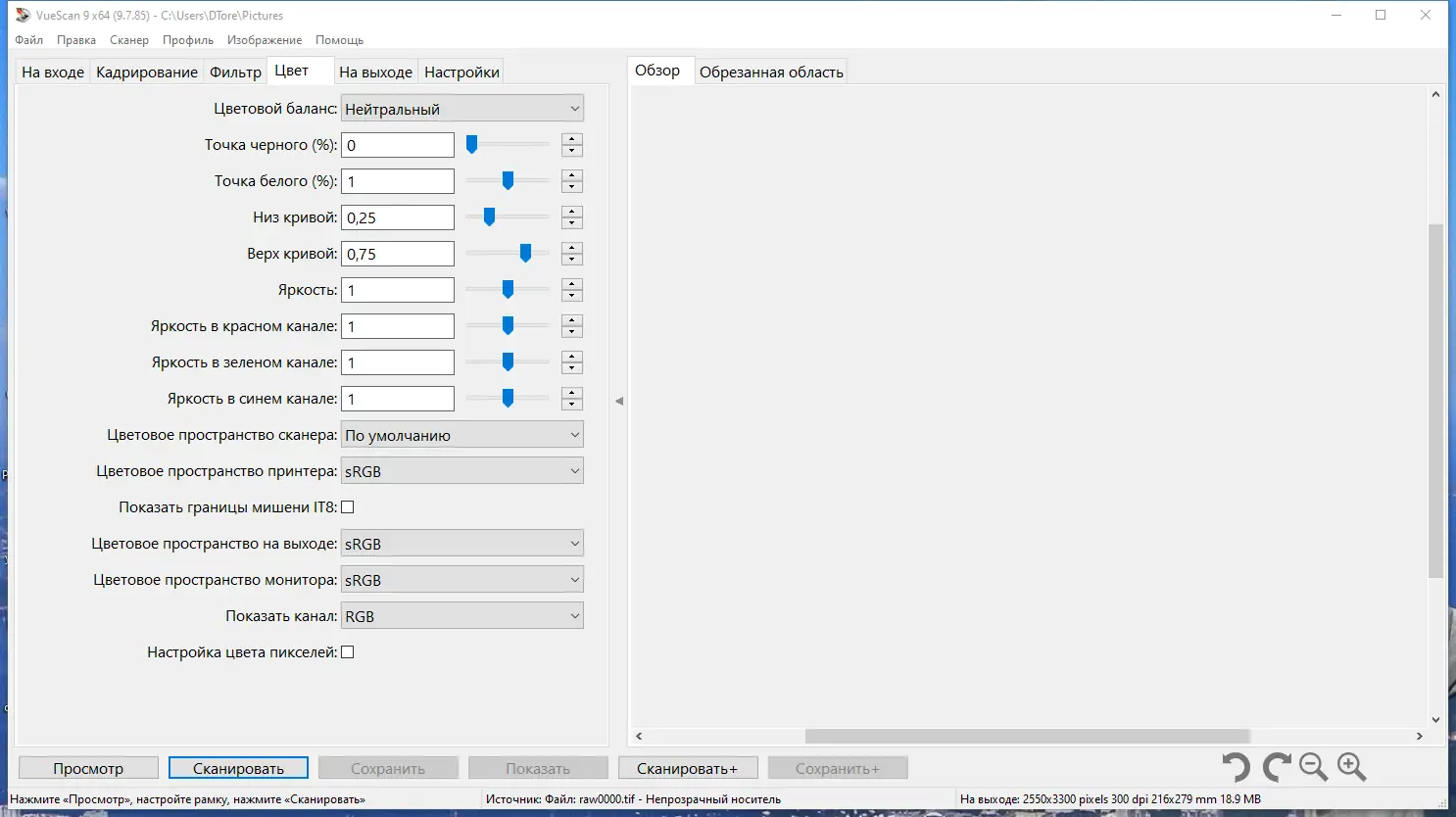This screenshot has height=817, width=1456.
Task: Focus 'Яркость в красном канале' input field
Action: coord(398,326)
